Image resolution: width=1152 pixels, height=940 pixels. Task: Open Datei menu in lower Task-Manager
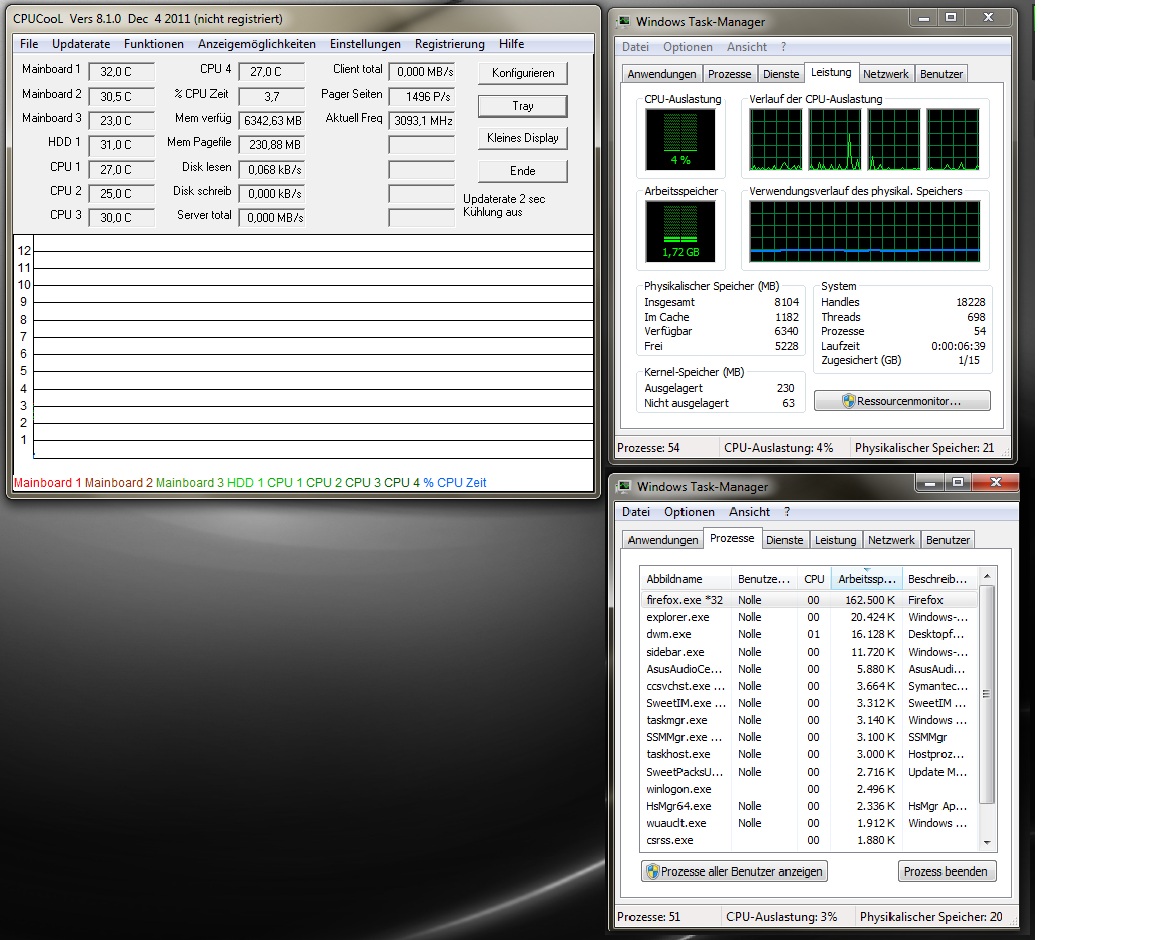(x=636, y=512)
